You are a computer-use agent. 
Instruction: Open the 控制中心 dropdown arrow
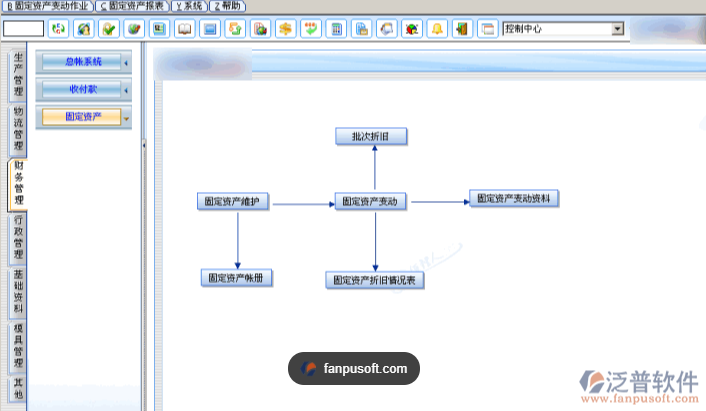618,29
